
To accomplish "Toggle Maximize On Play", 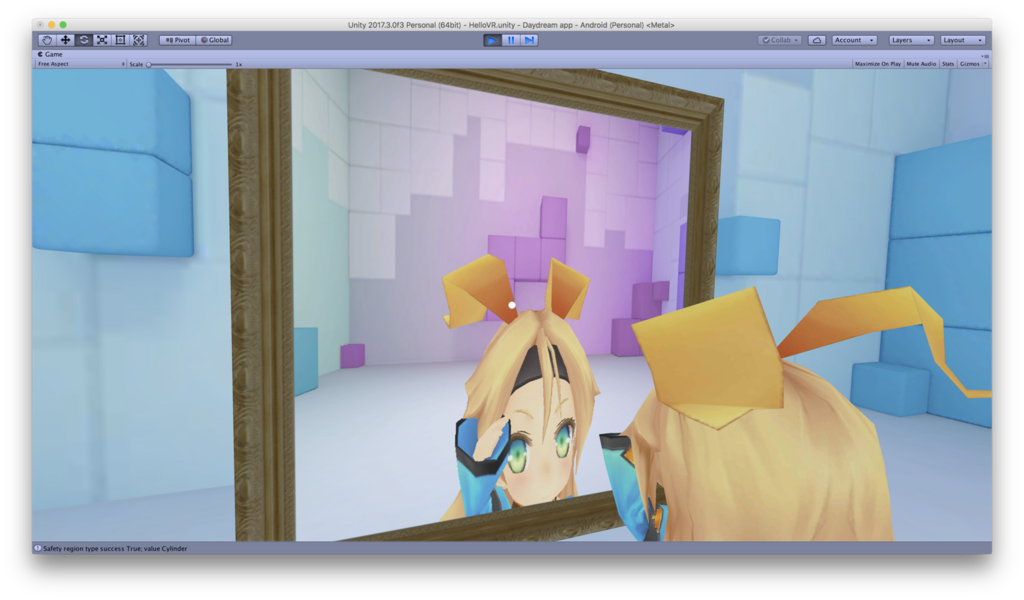I will click(878, 64).
